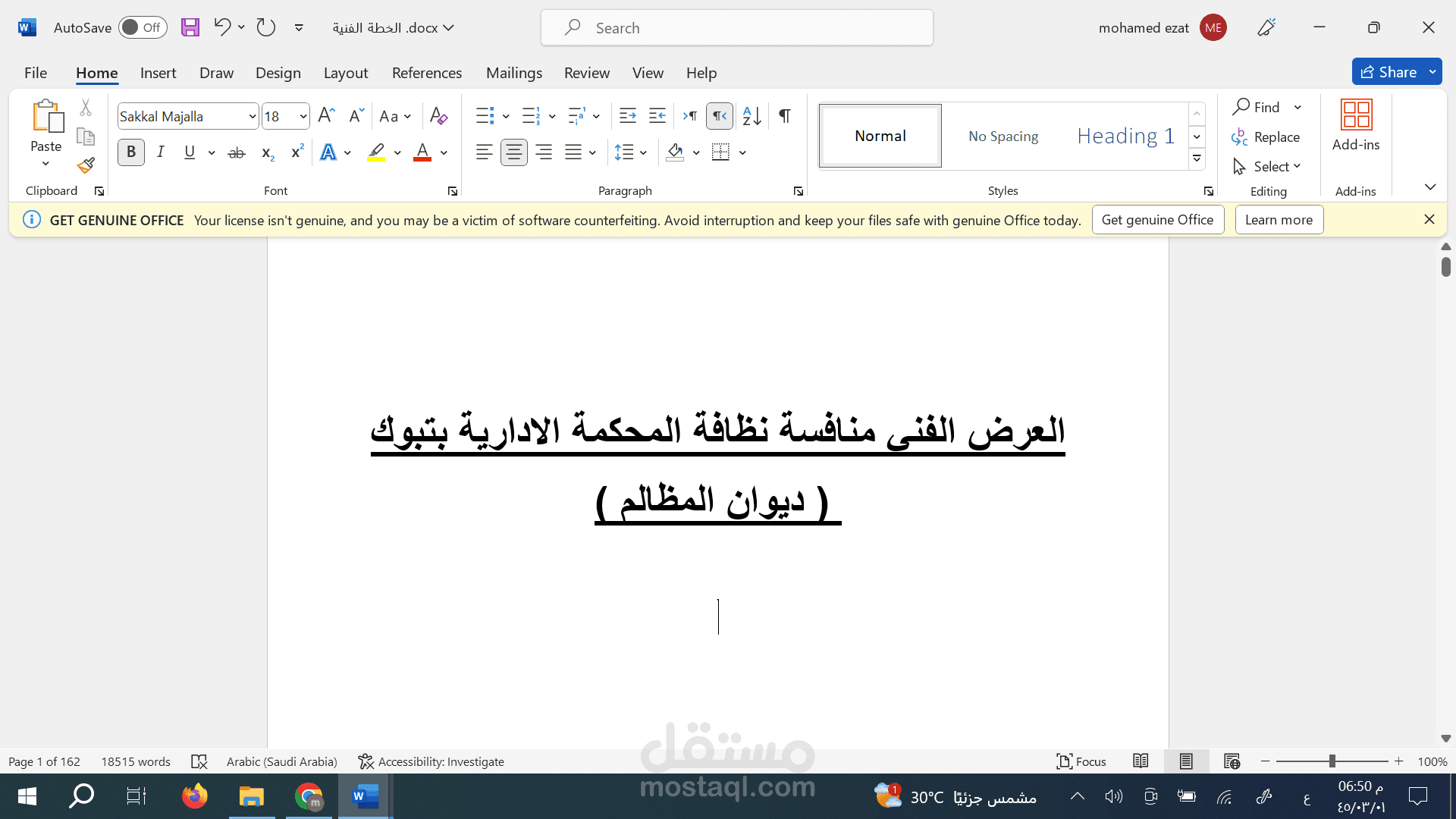Open the Font Color dropdown arrow
Image resolution: width=1456 pixels, height=819 pixels.
(443, 152)
